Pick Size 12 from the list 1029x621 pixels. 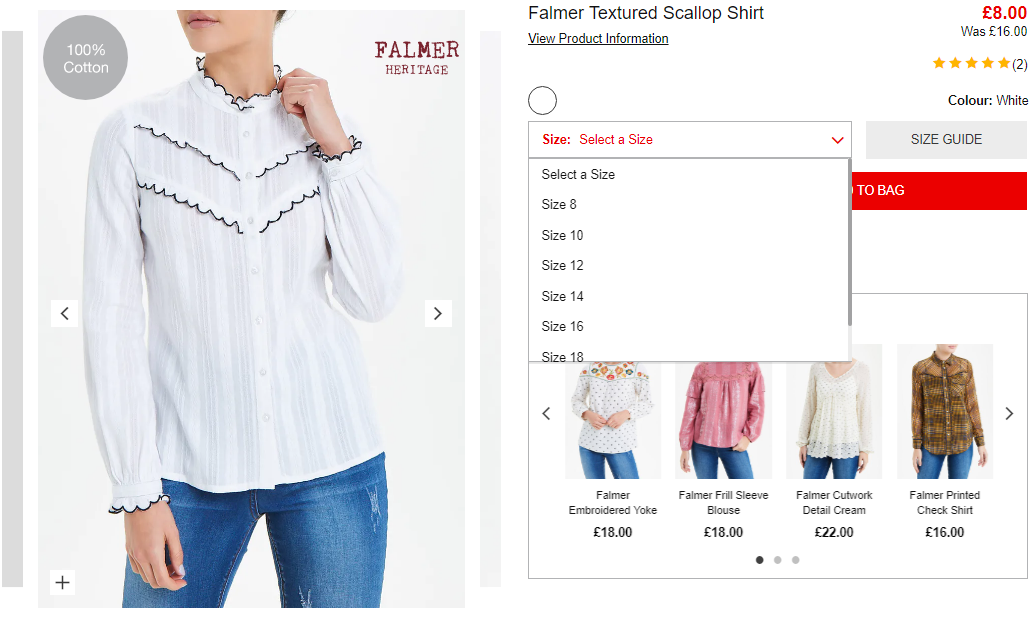pos(689,265)
